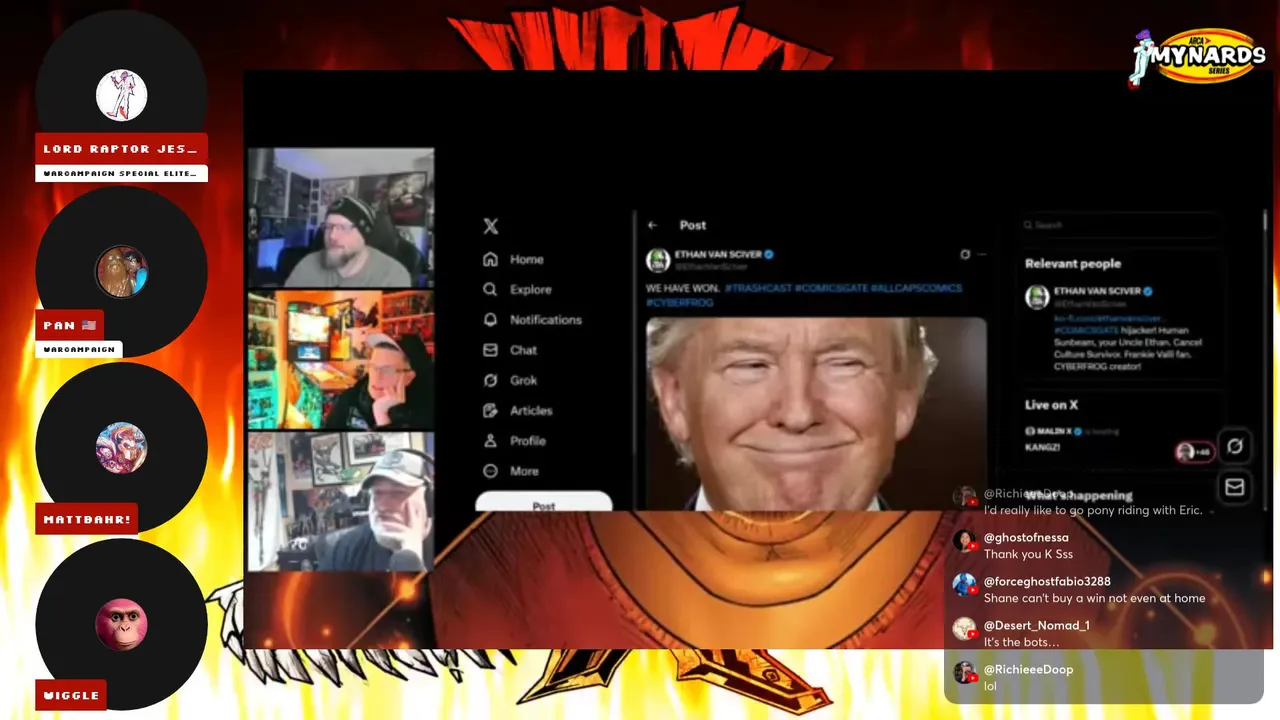Click the Live on X heading

click(1051, 405)
